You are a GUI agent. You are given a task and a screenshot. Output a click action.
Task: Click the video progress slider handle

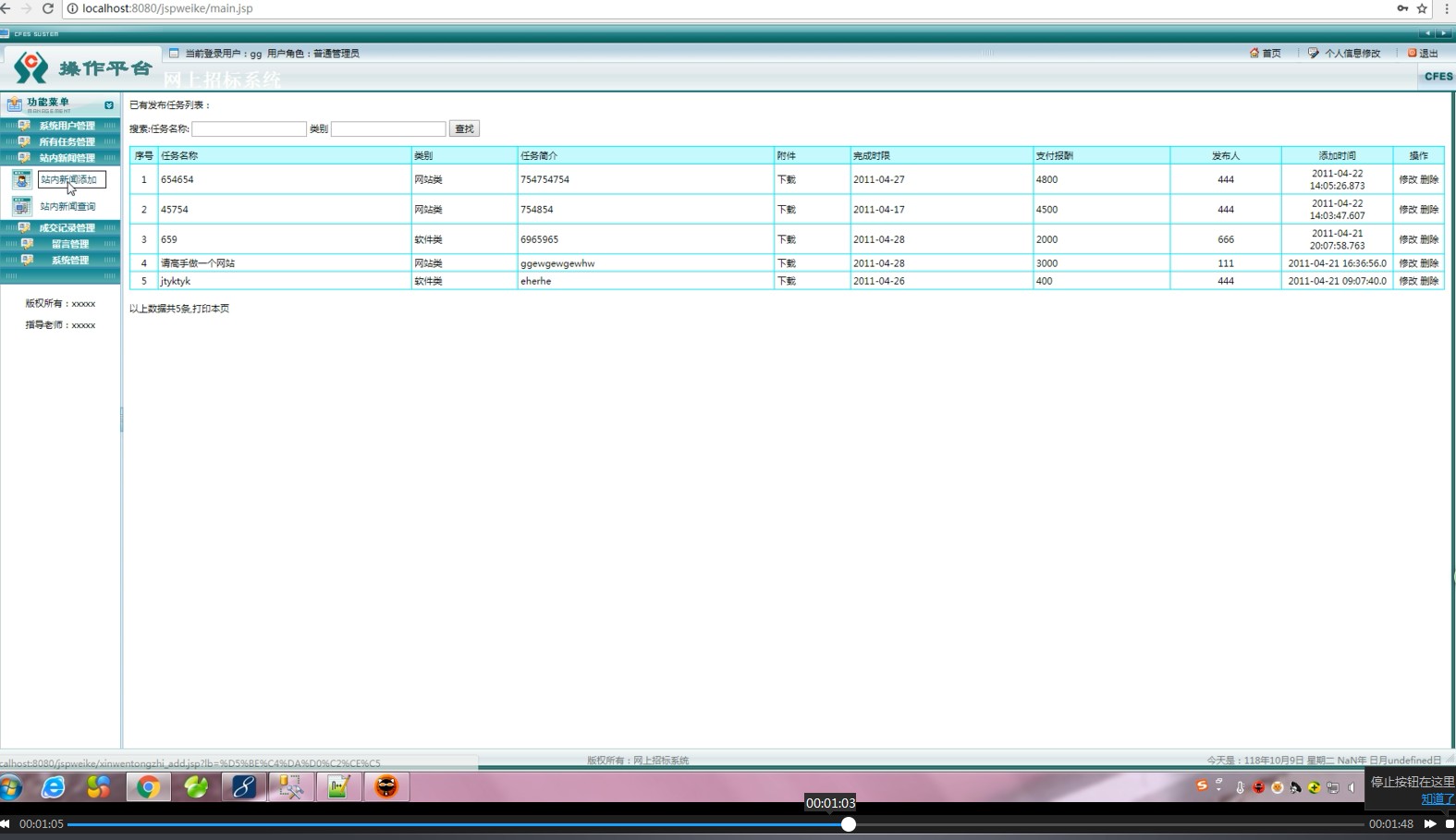click(x=848, y=823)
